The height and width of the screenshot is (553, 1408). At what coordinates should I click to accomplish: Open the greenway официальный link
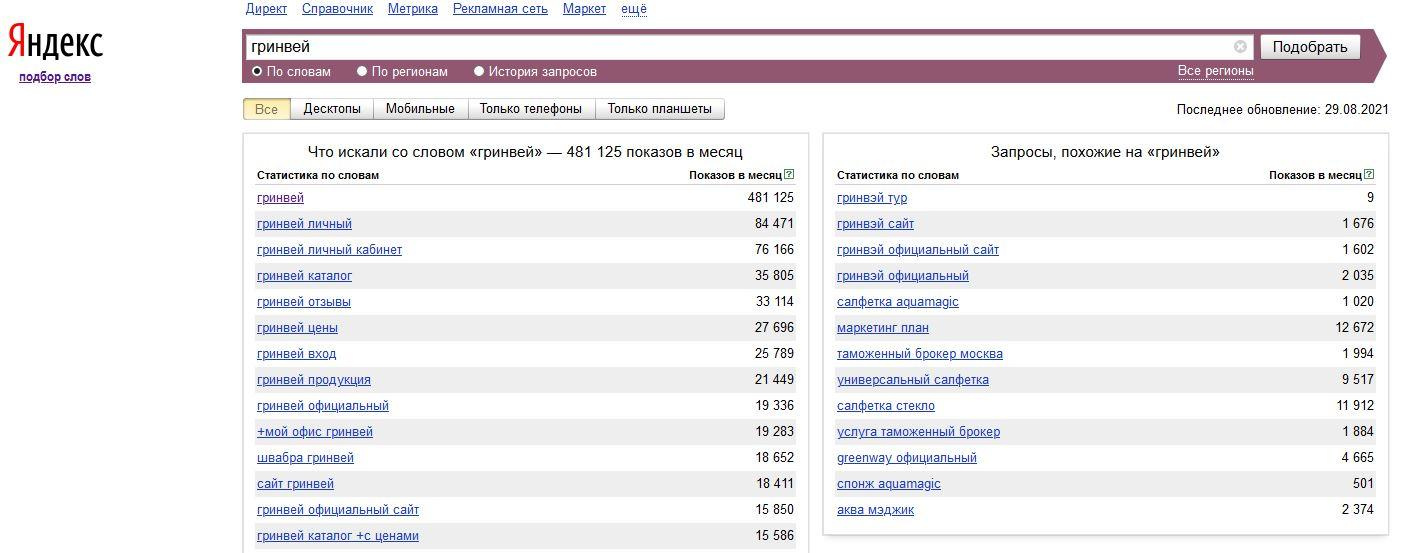tap(907, 458)
